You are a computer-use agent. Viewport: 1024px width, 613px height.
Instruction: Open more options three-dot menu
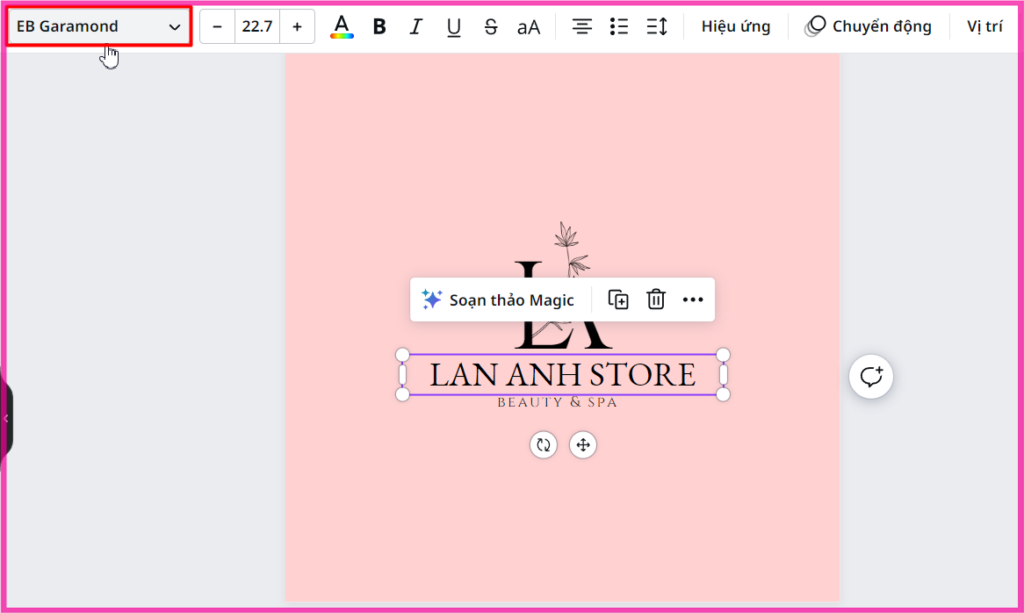[693, 300]
